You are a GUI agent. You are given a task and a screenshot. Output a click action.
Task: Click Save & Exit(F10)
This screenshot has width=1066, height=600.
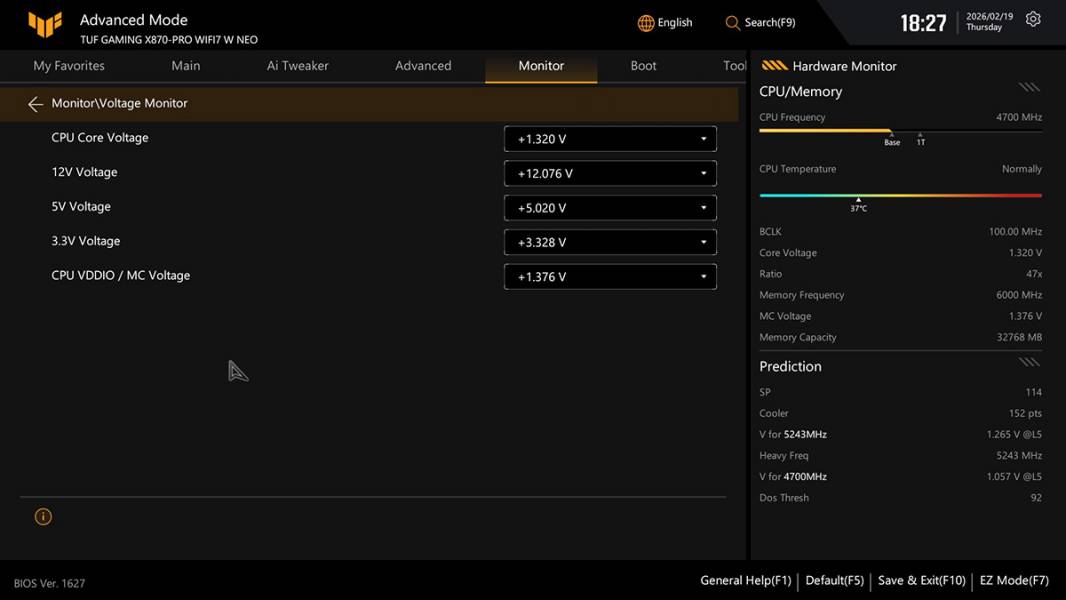coord(921,580)
